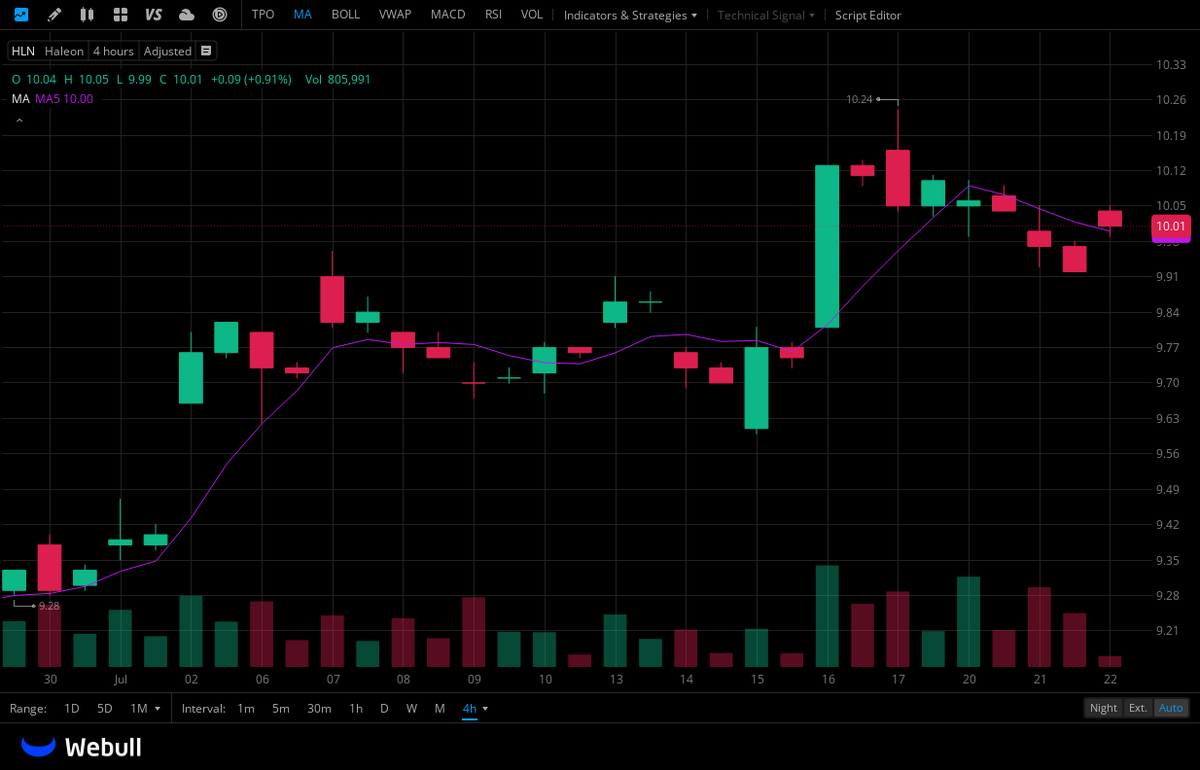The height and width of the screenshot is (770, 1200).
Task: Choose the M monthly interval
Action: (440, 708)
